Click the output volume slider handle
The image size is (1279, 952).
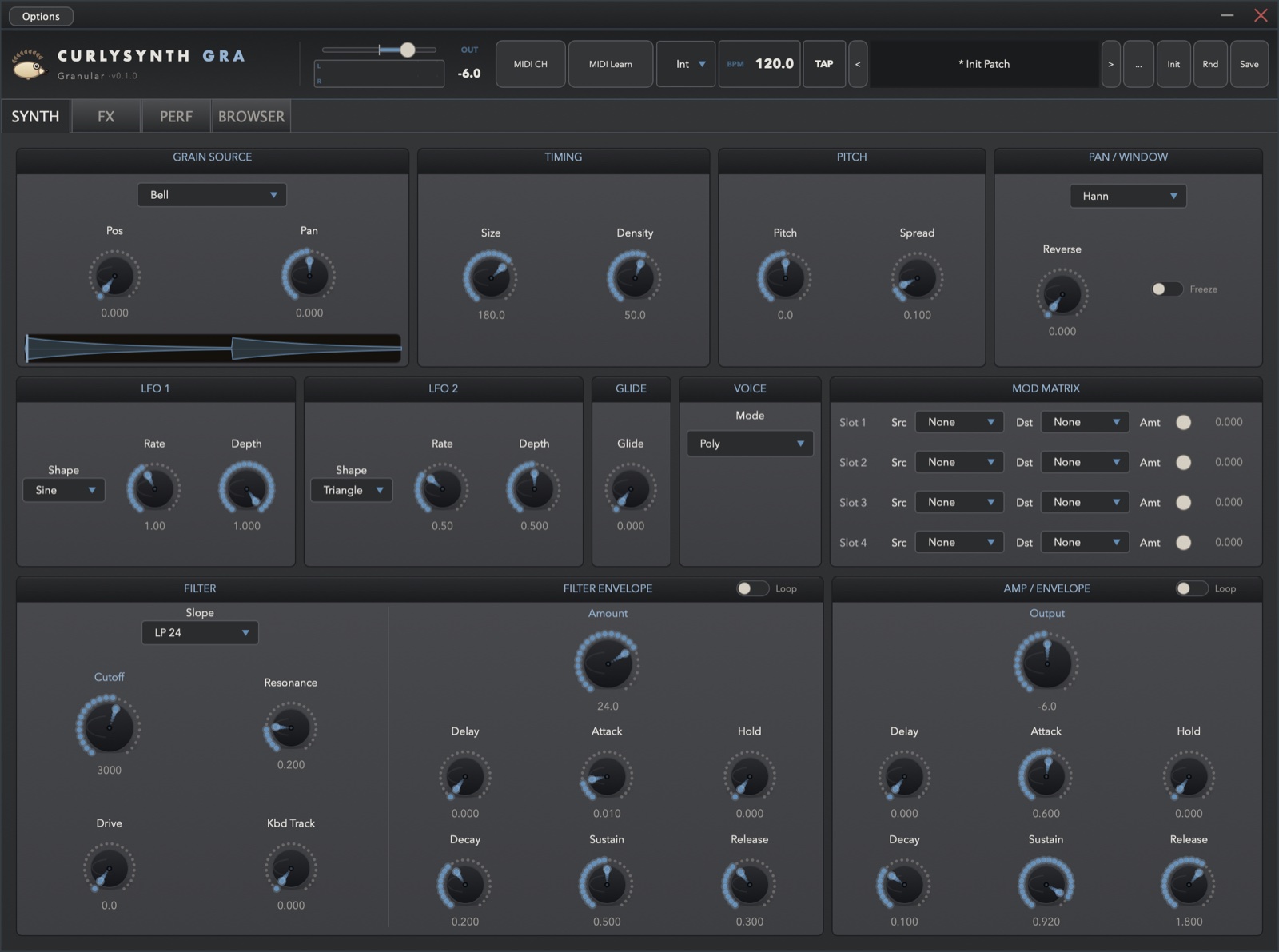tap(408, 50)
